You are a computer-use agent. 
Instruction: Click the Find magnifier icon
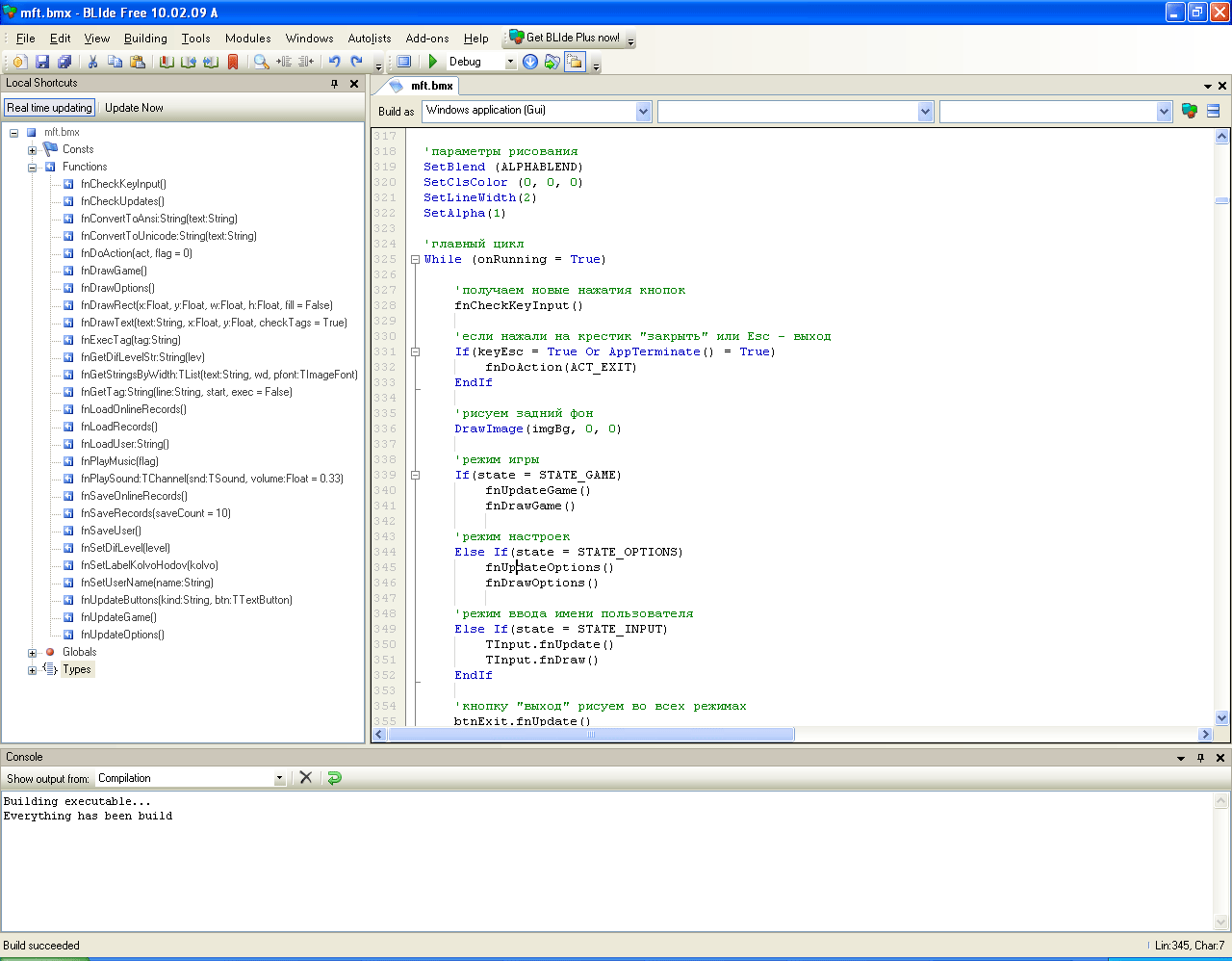point(261,62)
